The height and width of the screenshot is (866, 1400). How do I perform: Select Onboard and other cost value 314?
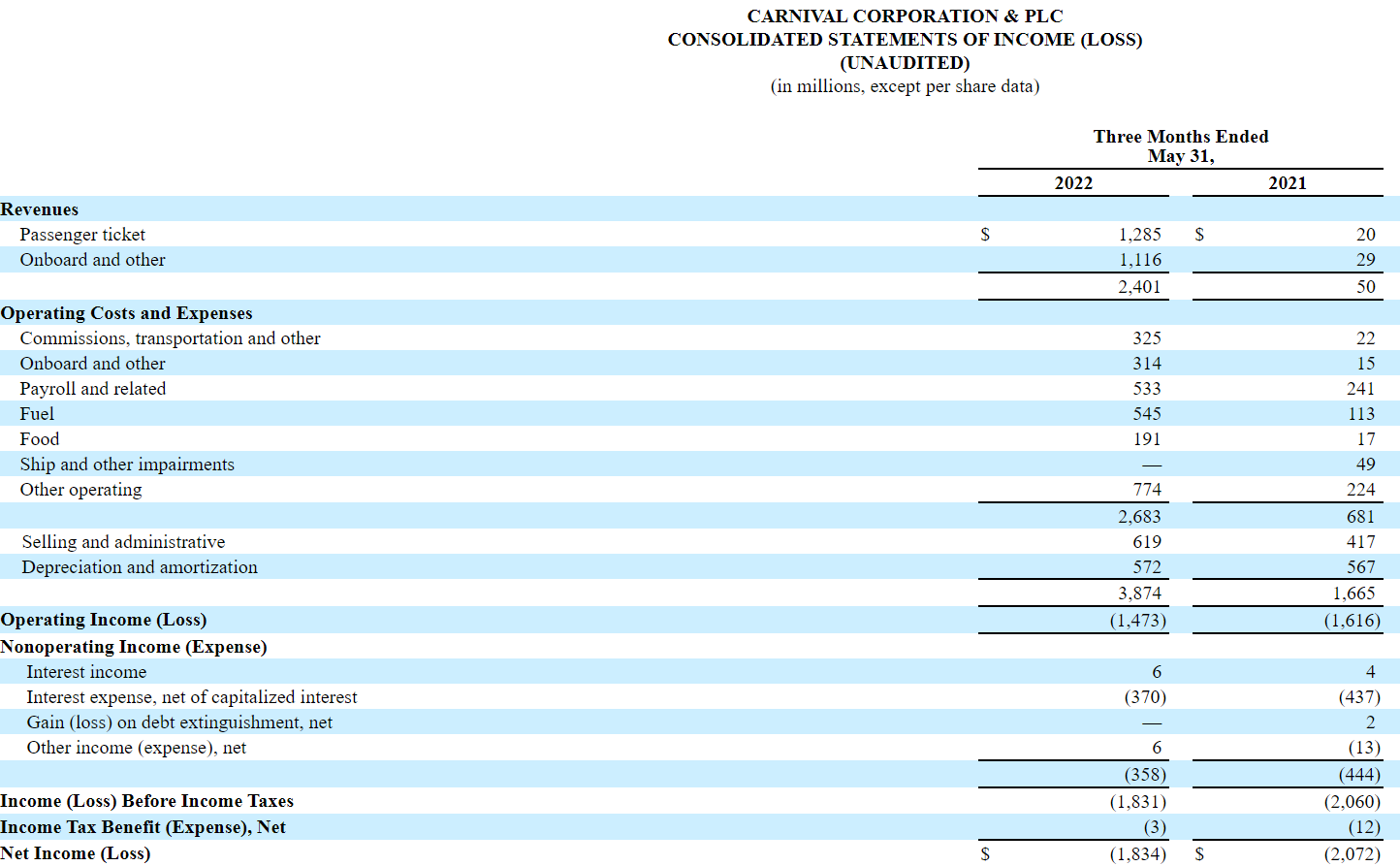1147,364
